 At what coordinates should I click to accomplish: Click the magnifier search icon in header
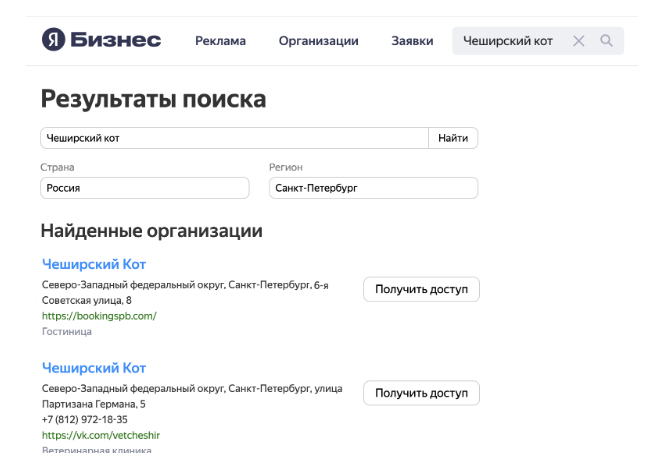point(606,40)
